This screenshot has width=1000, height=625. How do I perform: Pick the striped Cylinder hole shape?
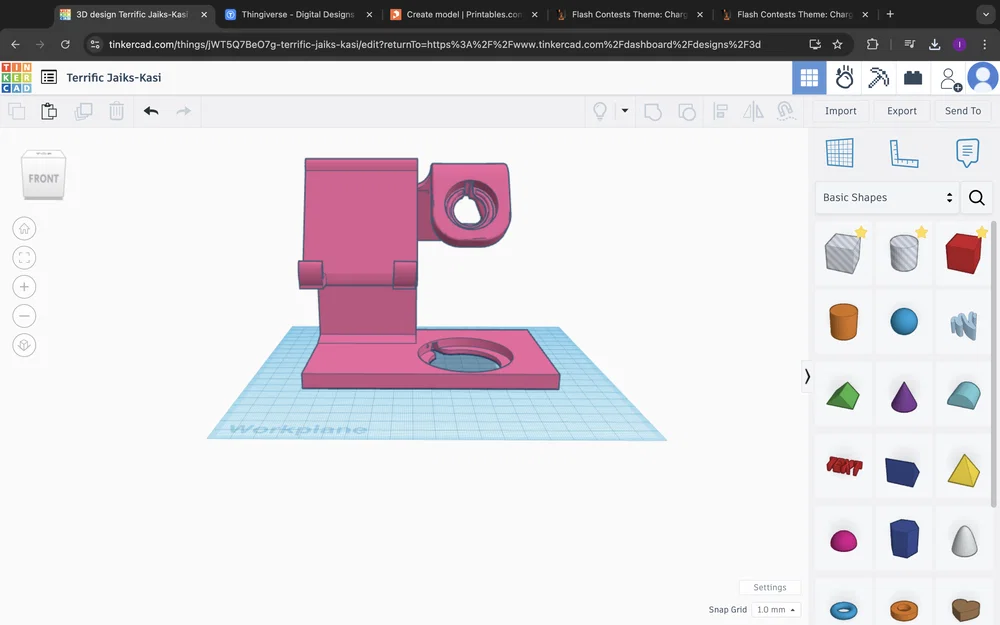904,253
